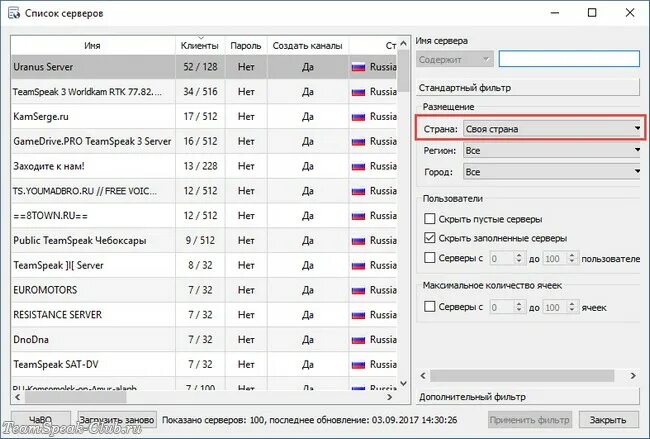Screen dimensions: 650x439
Task: Click the 9 / 512 clients cell
Action: 200,240
